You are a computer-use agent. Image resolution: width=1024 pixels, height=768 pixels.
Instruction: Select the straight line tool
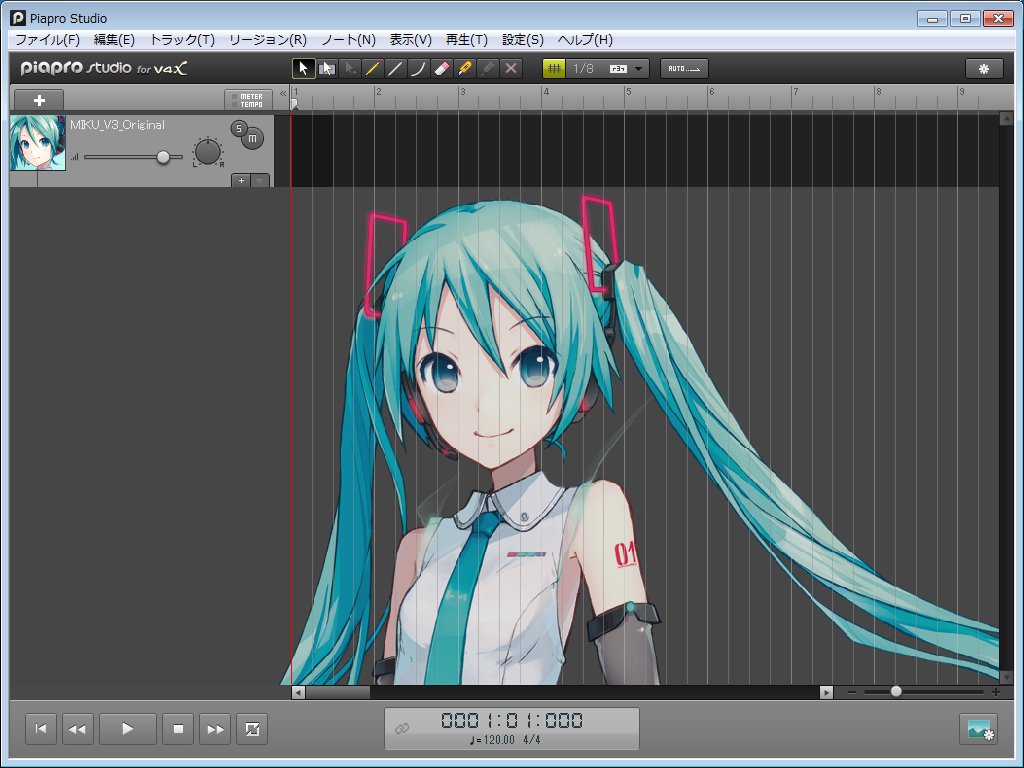[x=395, y=69]
